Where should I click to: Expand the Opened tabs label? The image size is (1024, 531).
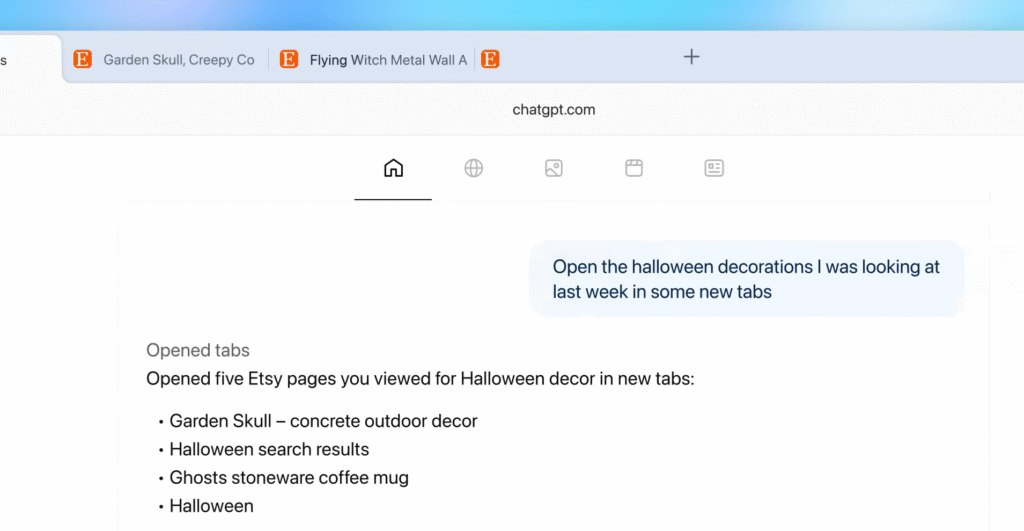198,350
